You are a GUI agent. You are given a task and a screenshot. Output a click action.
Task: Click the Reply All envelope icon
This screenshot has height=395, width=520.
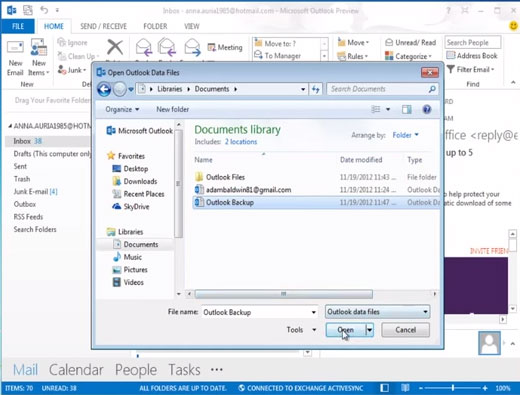pos(167,47)
